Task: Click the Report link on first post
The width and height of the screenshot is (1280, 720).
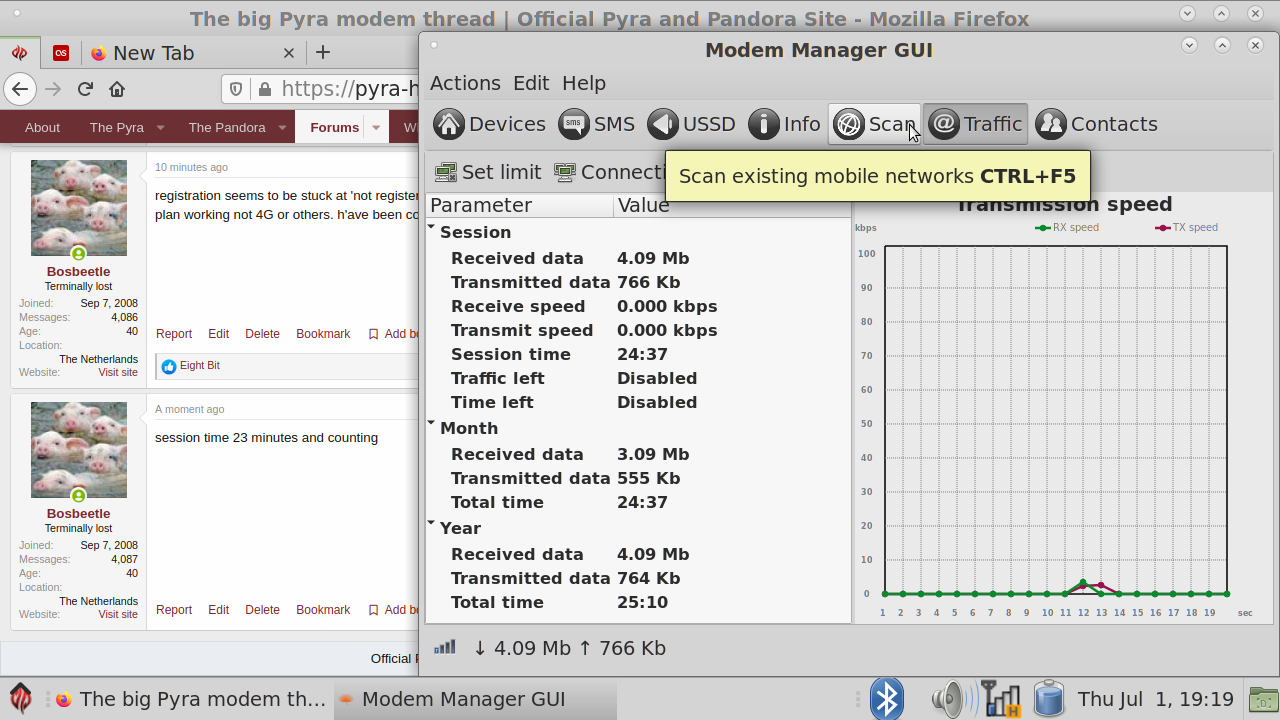Action: click(x=174, y=334)
